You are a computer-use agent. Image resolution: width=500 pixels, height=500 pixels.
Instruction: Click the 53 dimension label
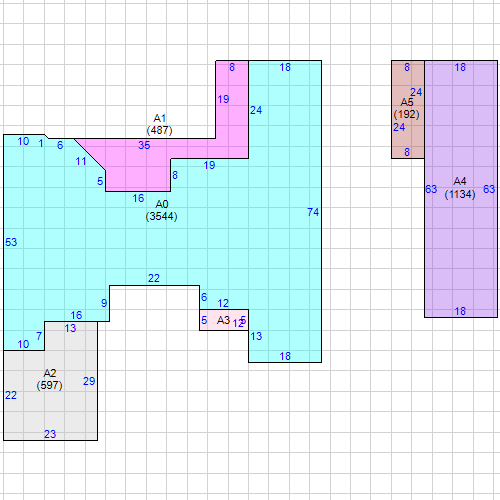(11, 242)
